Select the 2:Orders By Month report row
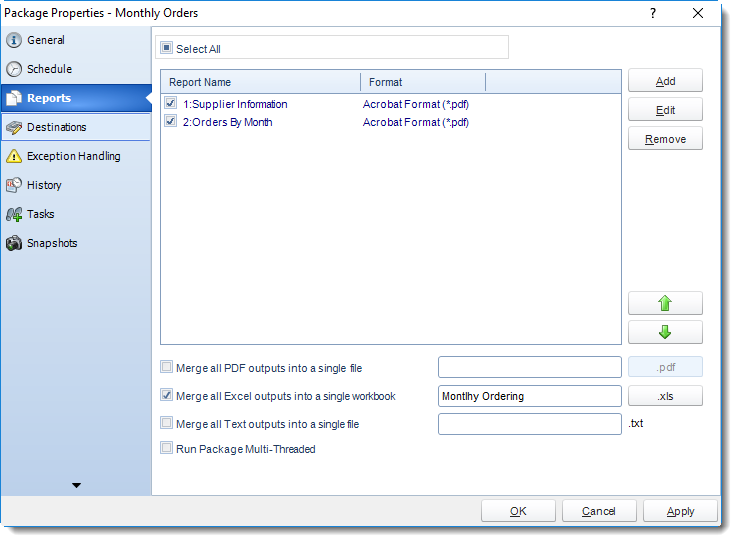737x542 pixels. click(x=391, y=122)
